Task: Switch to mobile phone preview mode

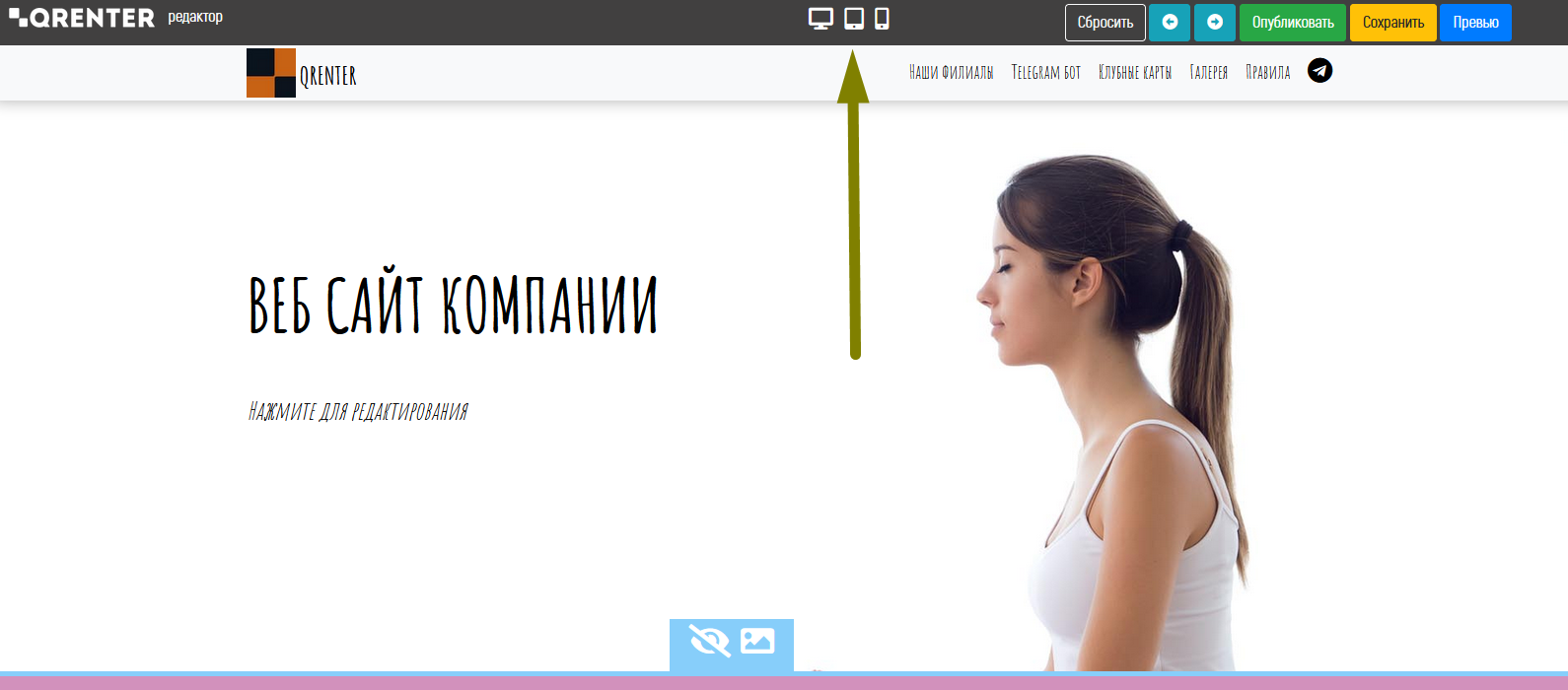Action: [x=882, y=19]
